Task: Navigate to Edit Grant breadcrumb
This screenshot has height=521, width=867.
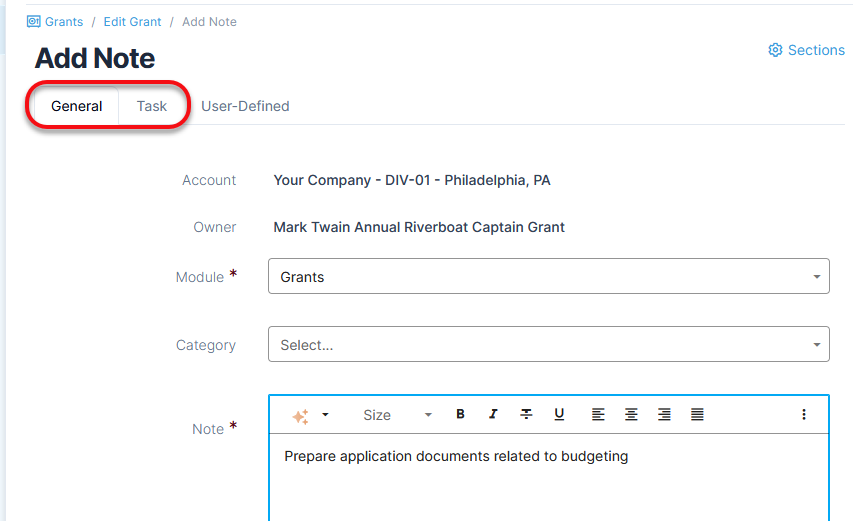Action: click(132, 22)
